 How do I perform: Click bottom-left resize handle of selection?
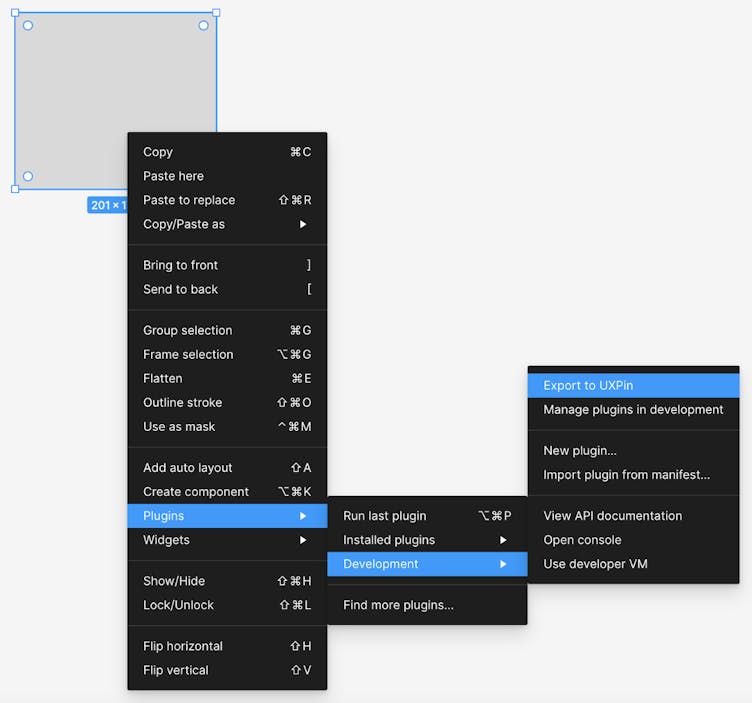pos(15,189)
